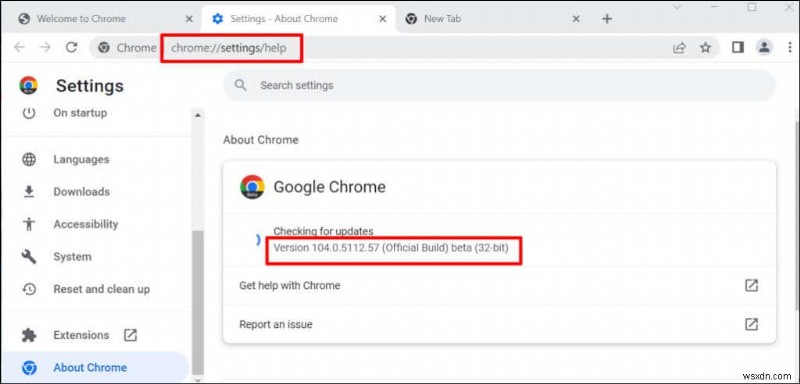
Task: Open Get help with Chrome
Action: click(x=499, y=286)
